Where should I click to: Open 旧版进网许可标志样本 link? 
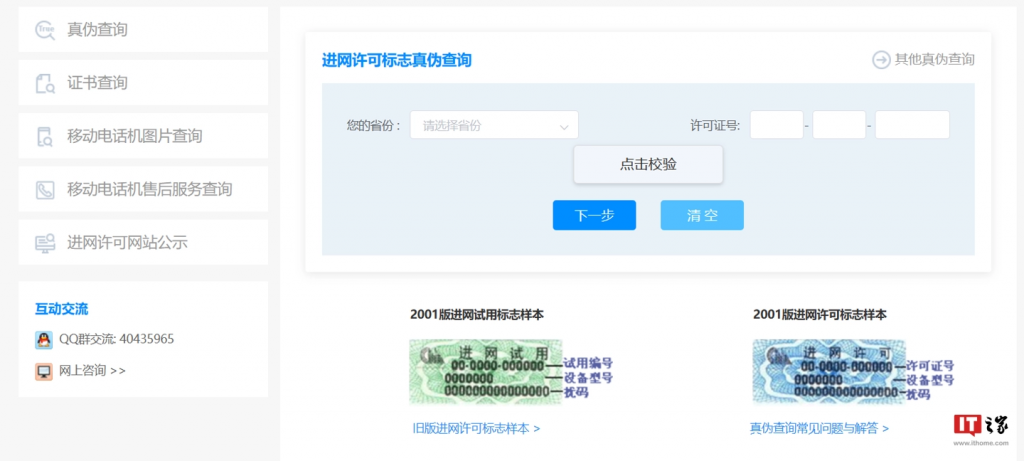[476, 428]
